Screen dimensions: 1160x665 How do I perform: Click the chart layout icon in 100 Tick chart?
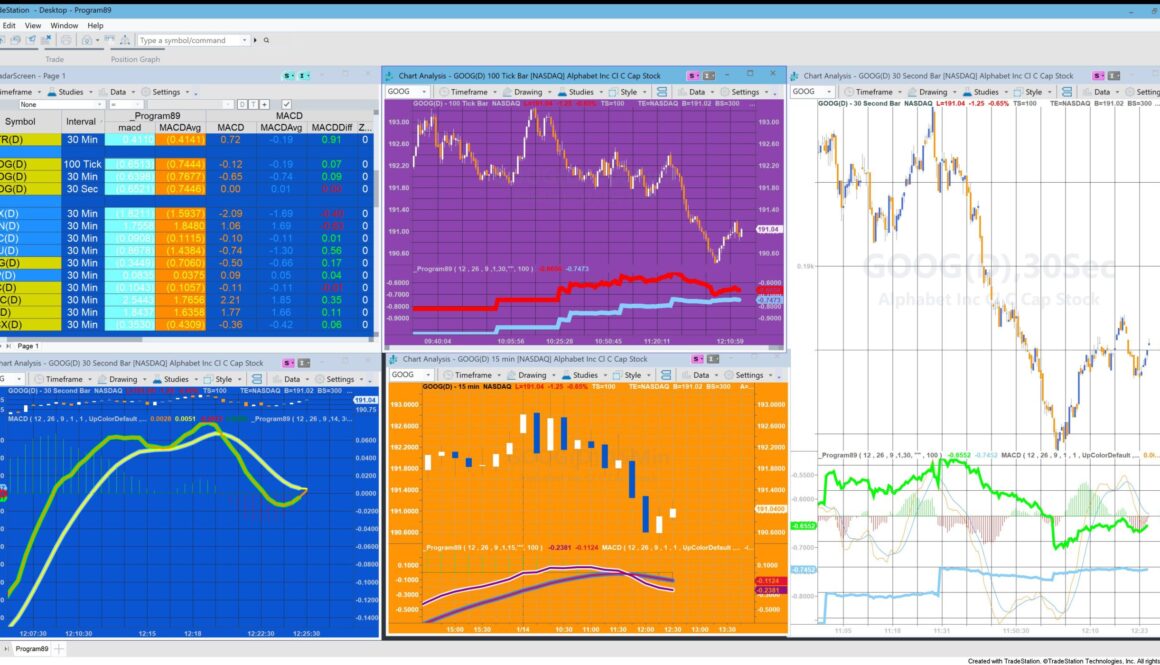(x=661, y=92)
